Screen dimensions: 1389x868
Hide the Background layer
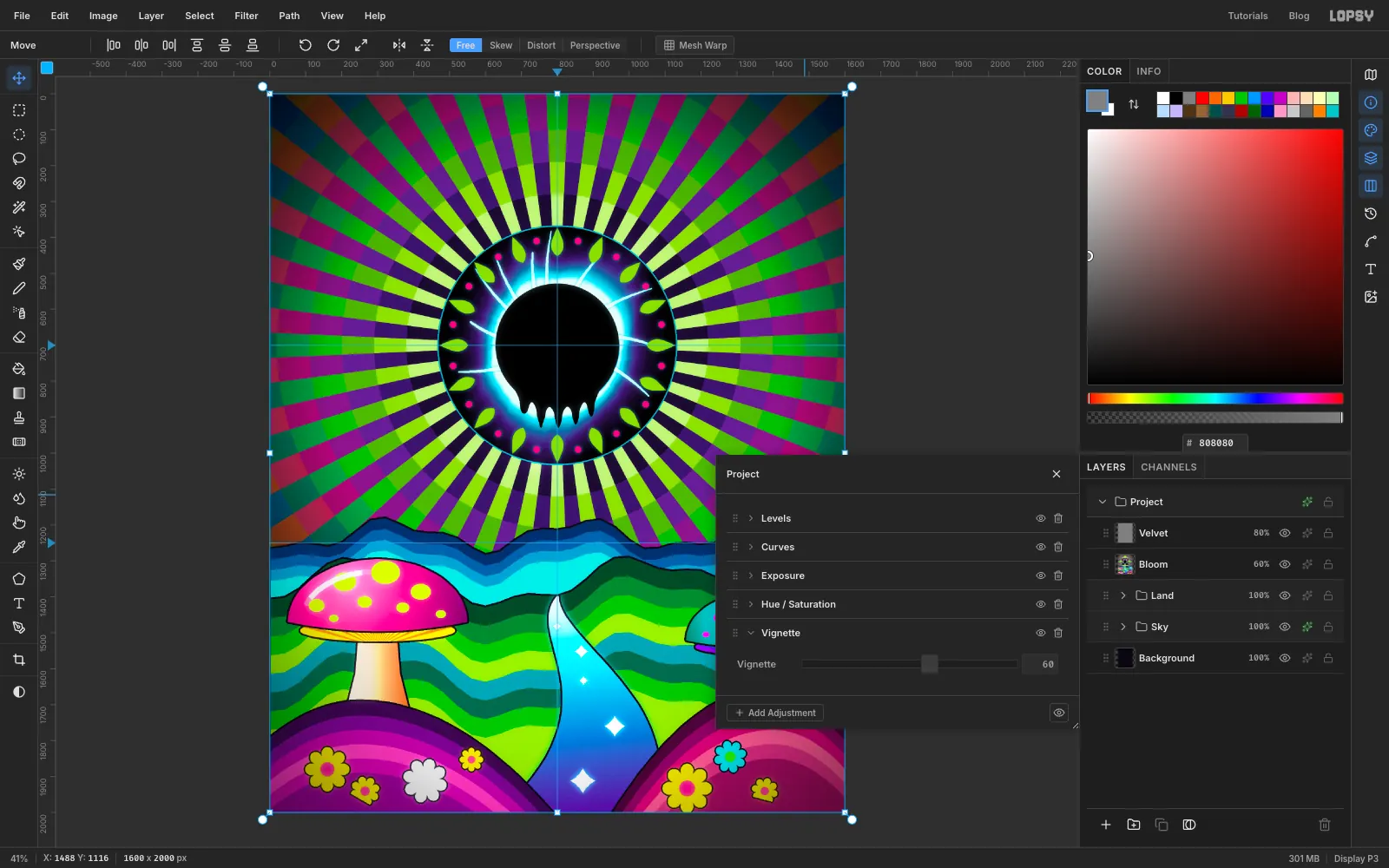(1285, 658)
